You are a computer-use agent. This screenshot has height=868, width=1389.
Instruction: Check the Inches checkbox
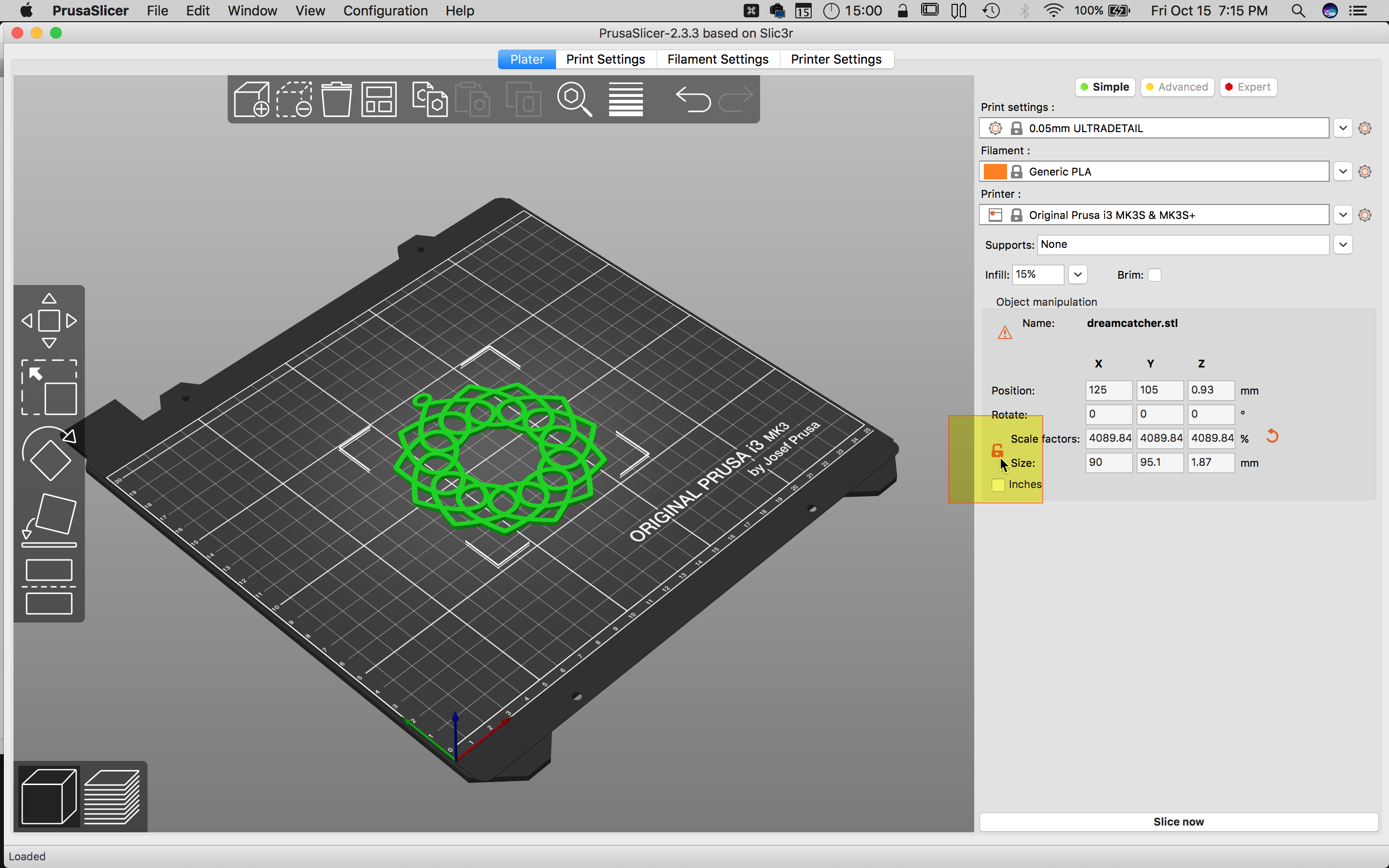(998, 485)
